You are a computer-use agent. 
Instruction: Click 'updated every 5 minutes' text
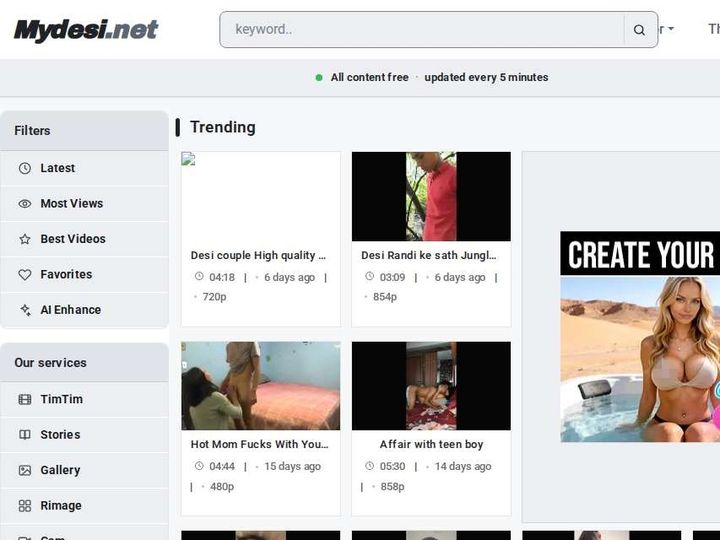(x=486, y=77)
